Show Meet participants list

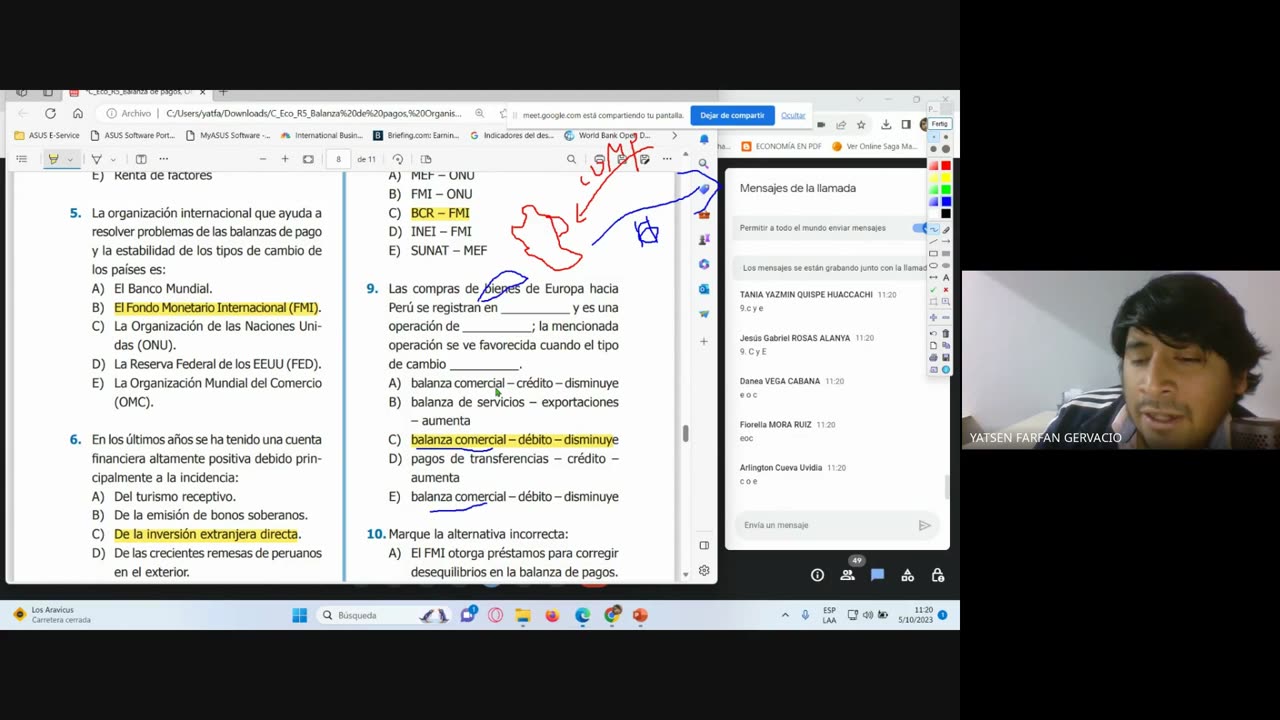(847, 575)
